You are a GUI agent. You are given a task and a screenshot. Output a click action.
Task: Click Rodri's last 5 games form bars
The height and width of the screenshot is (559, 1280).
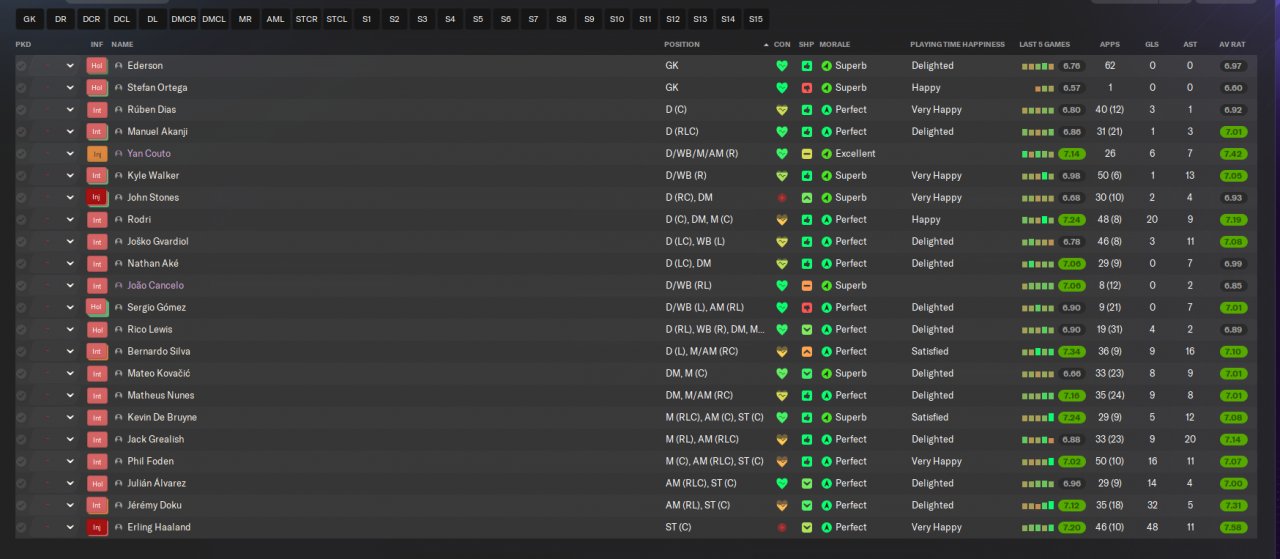click(1038, 220)
